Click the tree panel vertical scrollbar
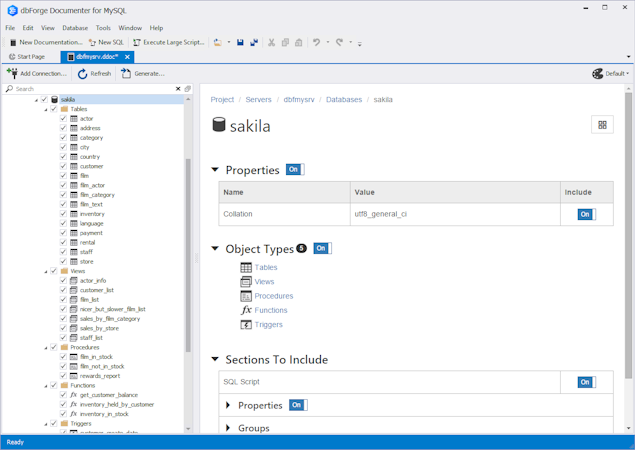The width and height of the screenshot is (635, 450). (188, 255)
